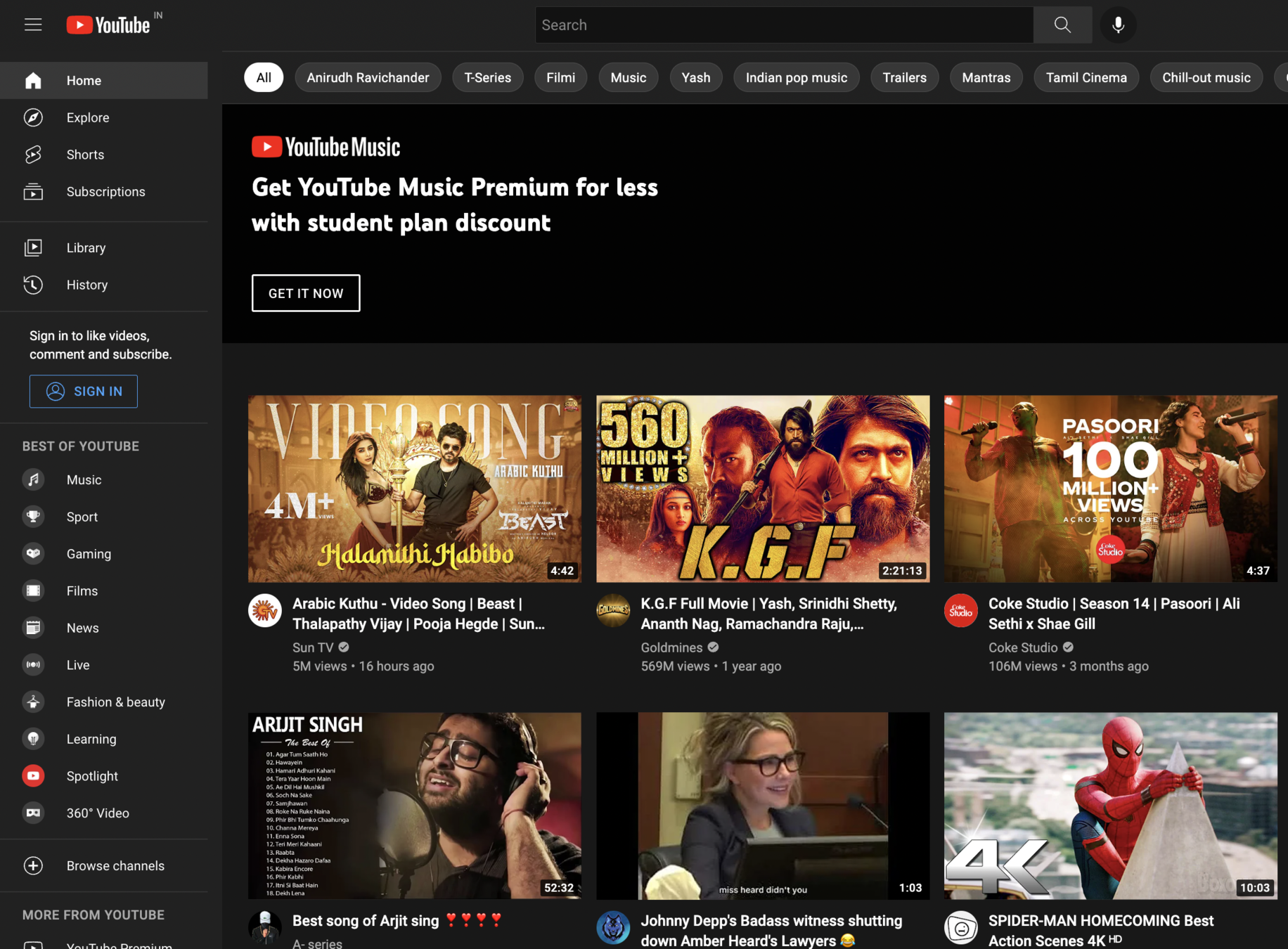Open Subscriptions icon in sidebar
The height and width of the screenshot is (949, 1288).
(33, 192)
